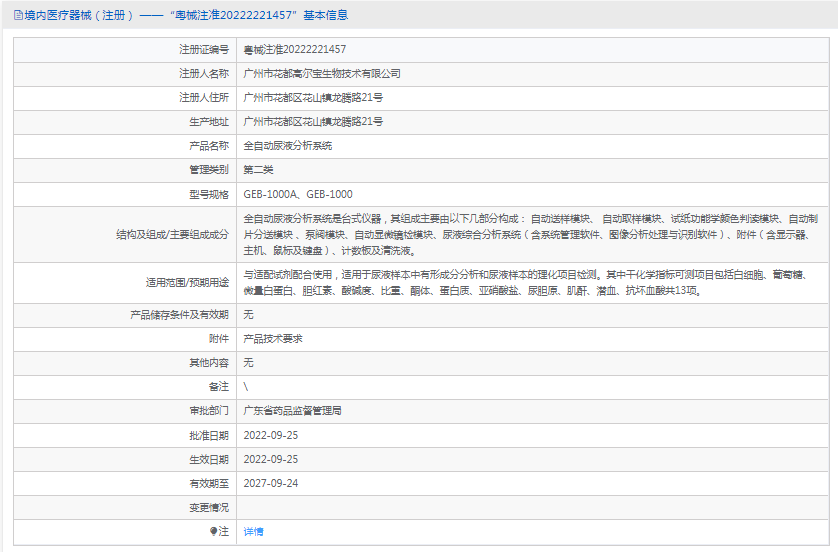The image size is (838, 552).
Task: Click the 适用范围/预期用途 label cell
Action: tap(125, 282)
